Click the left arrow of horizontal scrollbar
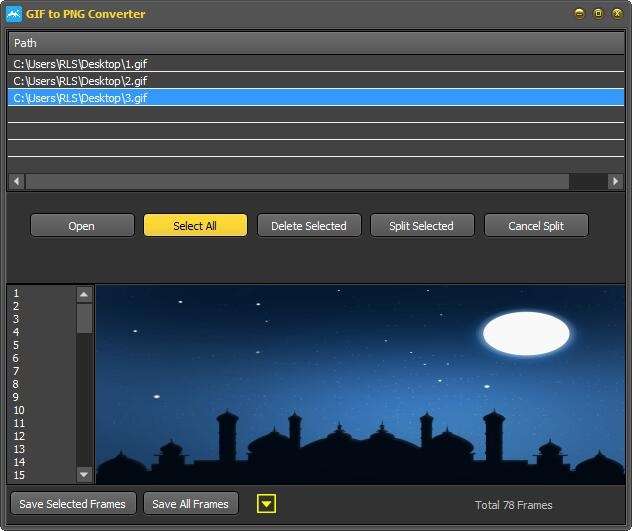 coord(17,181)
